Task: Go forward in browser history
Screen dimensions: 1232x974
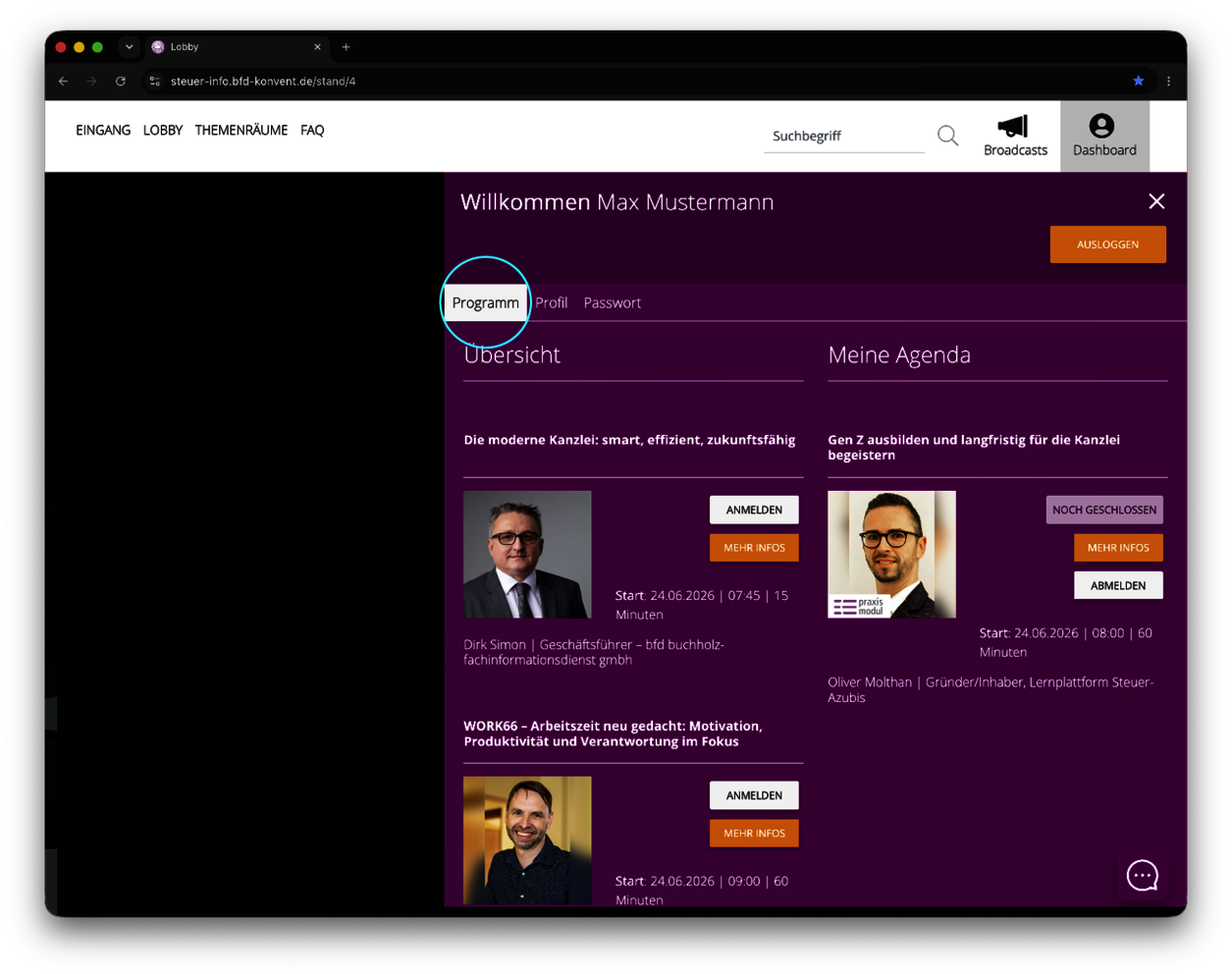Action: tap(92, 81)
